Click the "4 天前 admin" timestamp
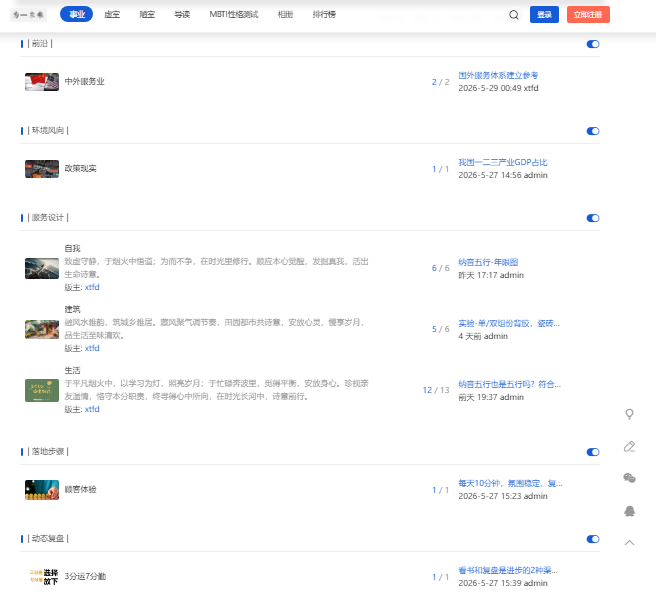The height and width of the screenshot is (601, 656). tap(483, 336)
